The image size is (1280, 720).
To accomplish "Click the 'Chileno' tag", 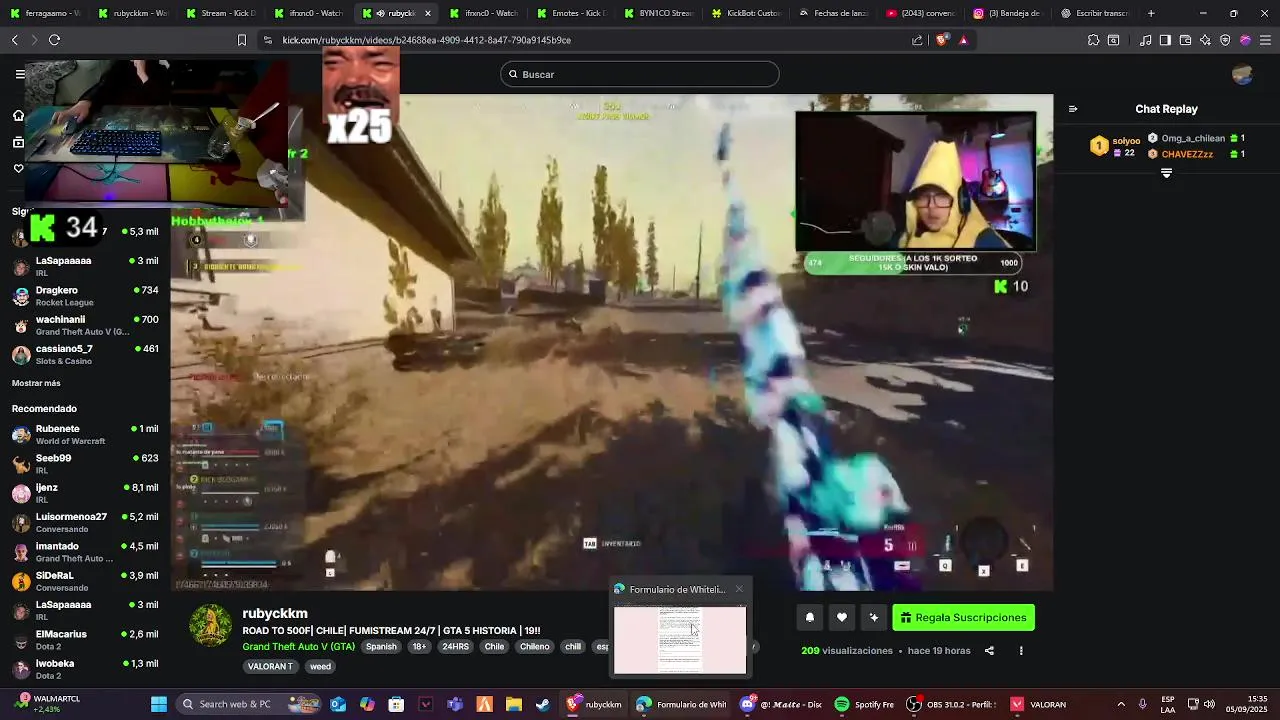I will [534, 646].
